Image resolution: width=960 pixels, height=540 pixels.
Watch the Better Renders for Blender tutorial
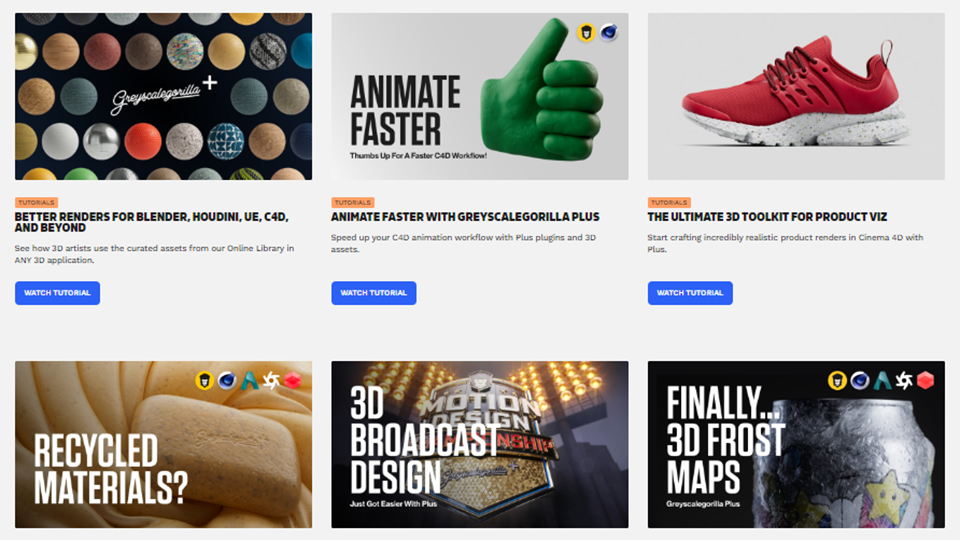(x=58, y=293)
